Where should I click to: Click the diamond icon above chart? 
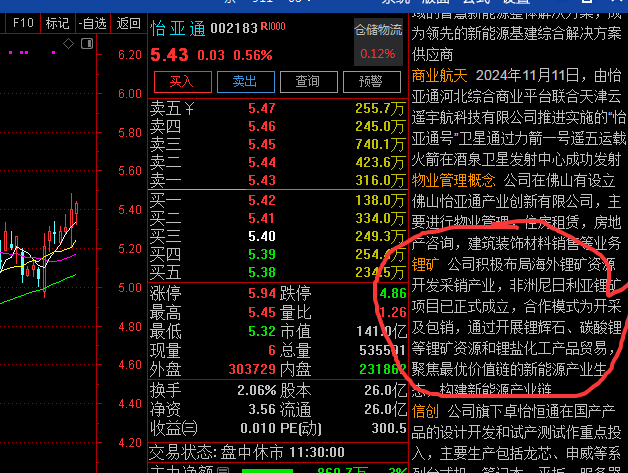click(x=68, y=43)
